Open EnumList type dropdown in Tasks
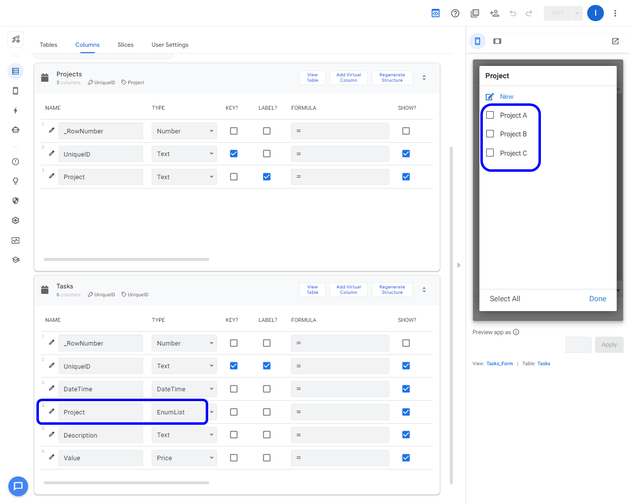 tap(184, 412)
